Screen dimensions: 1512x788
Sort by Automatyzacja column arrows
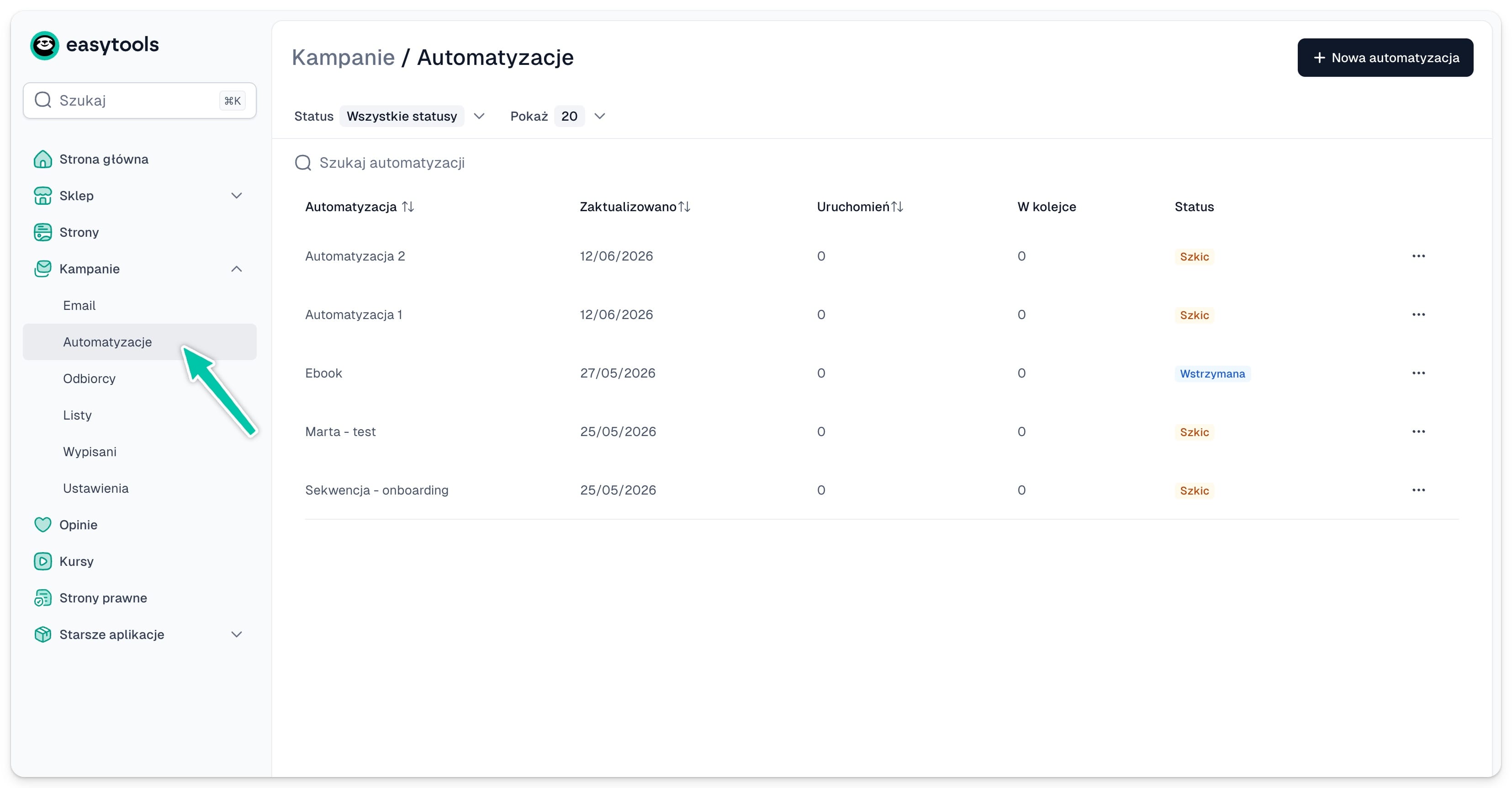408,207
